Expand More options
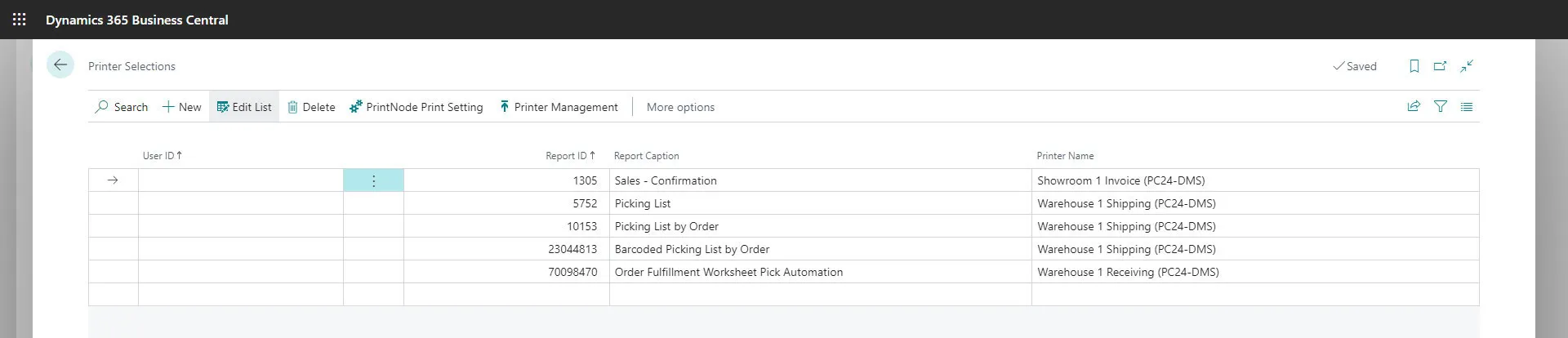 click(680, 107)
